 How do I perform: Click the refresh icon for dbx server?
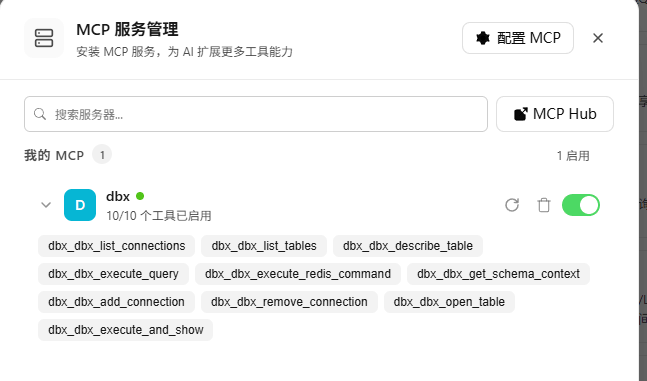click(x=512, y=205)
